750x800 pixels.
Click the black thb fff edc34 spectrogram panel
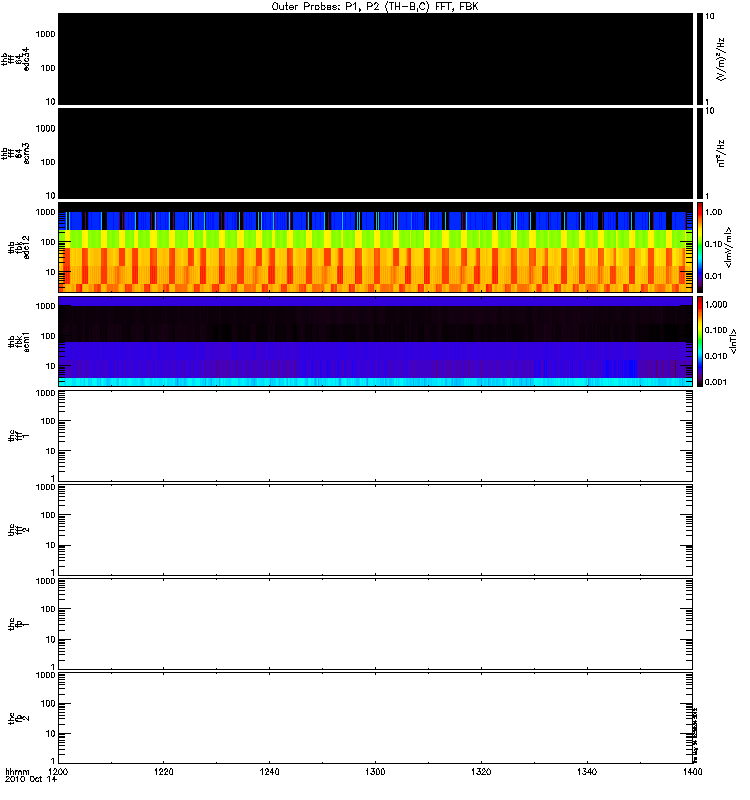(375, 59)
